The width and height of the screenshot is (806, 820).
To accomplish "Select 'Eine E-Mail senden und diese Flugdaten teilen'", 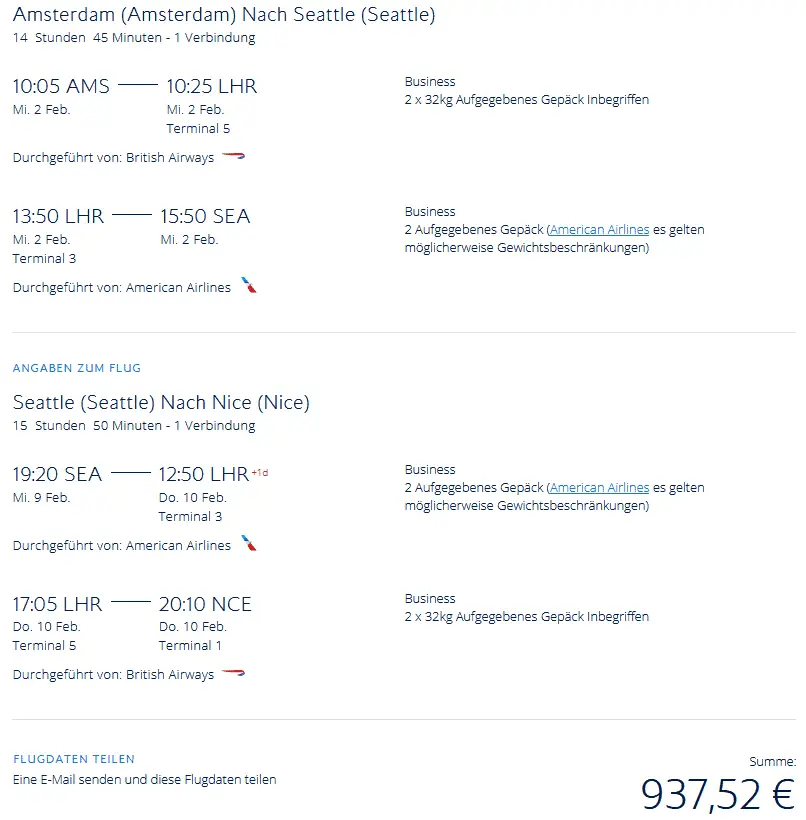I will click(x=145, y=779).
